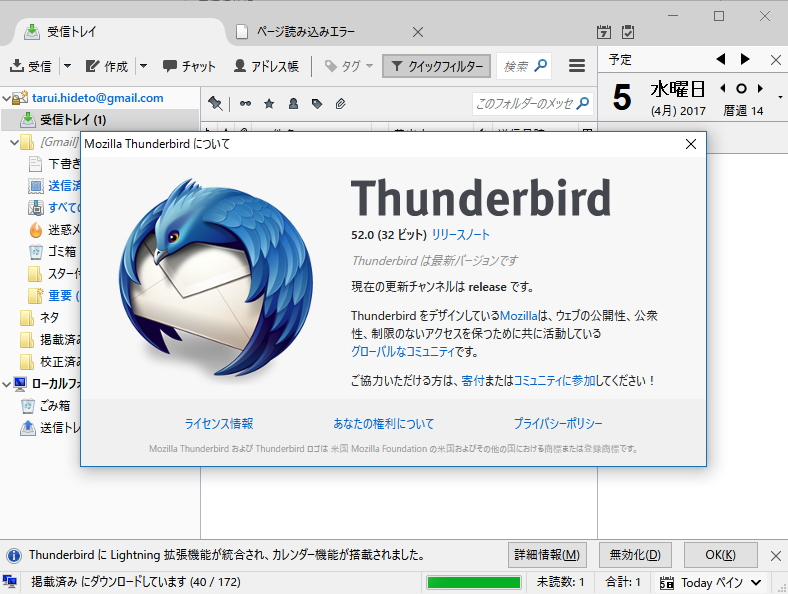Click the 作成 (Write) button
The height and width of the screenshot is (594, 788).
pyautogui.click(x=107, y=66)
